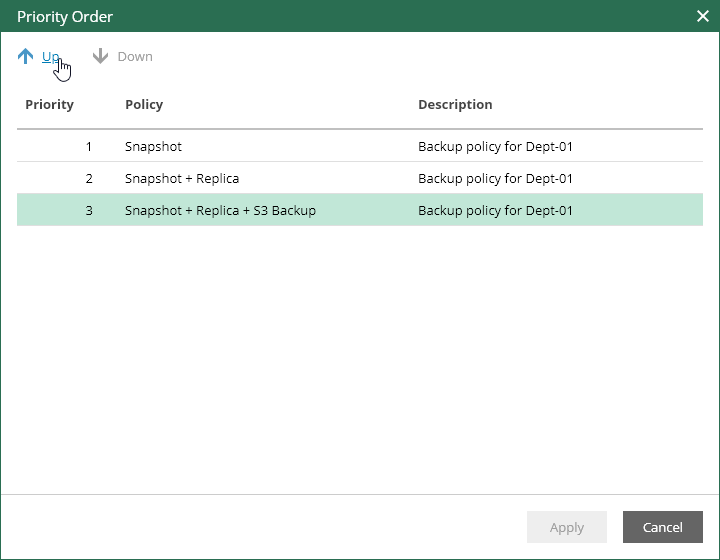Move selected policy up with Up link
The width and height of the screenshot is (720, 560).
tap(51, 56)
